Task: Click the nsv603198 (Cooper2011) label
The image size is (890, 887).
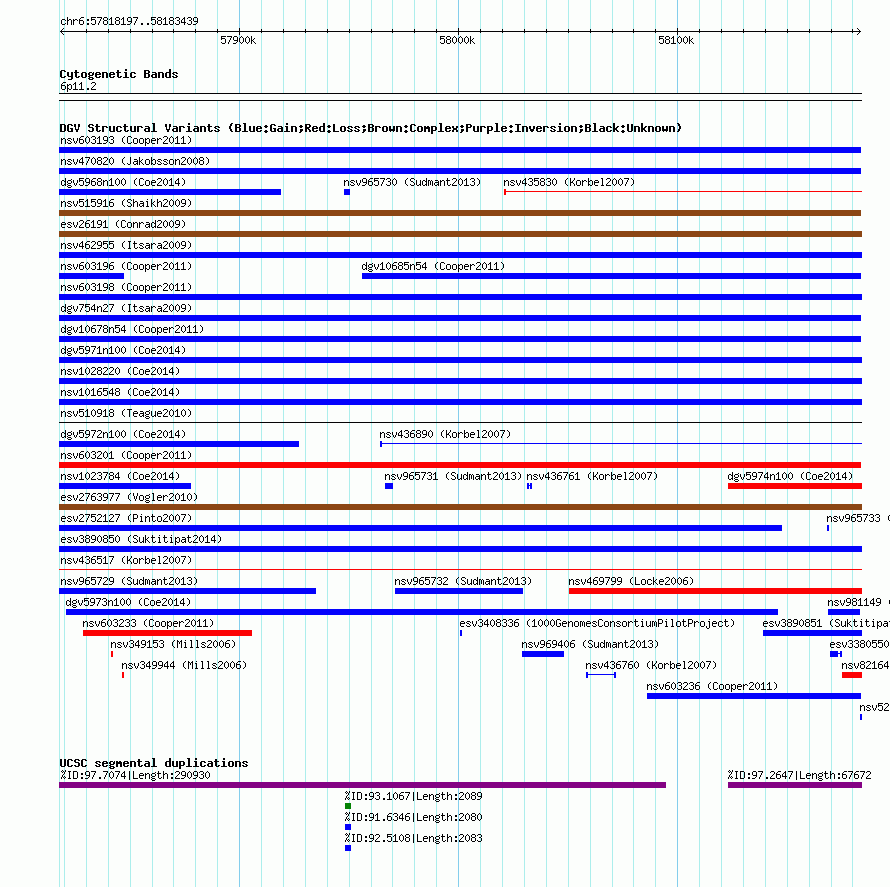Action: coord(126,287)
